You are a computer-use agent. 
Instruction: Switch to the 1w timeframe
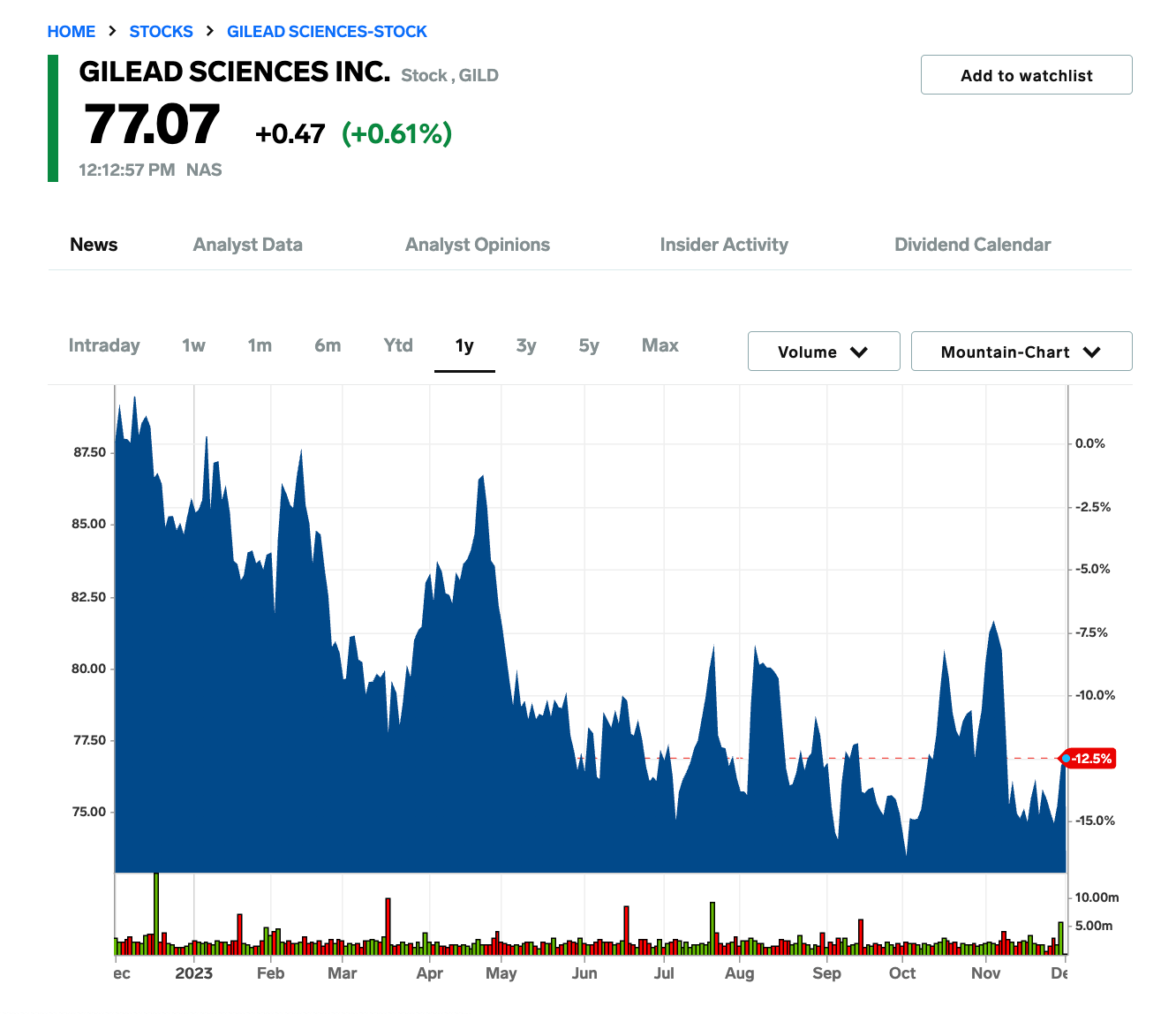click(x=193, y=346)
